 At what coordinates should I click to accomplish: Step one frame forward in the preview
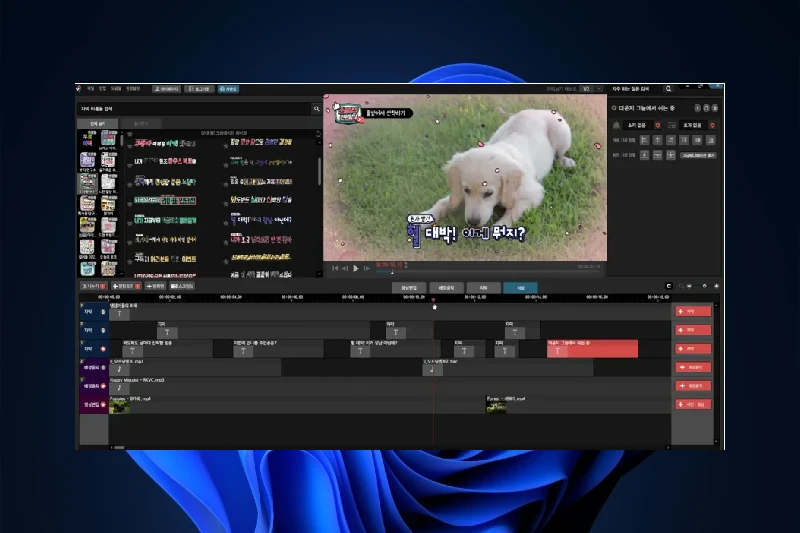click(367, 268)
